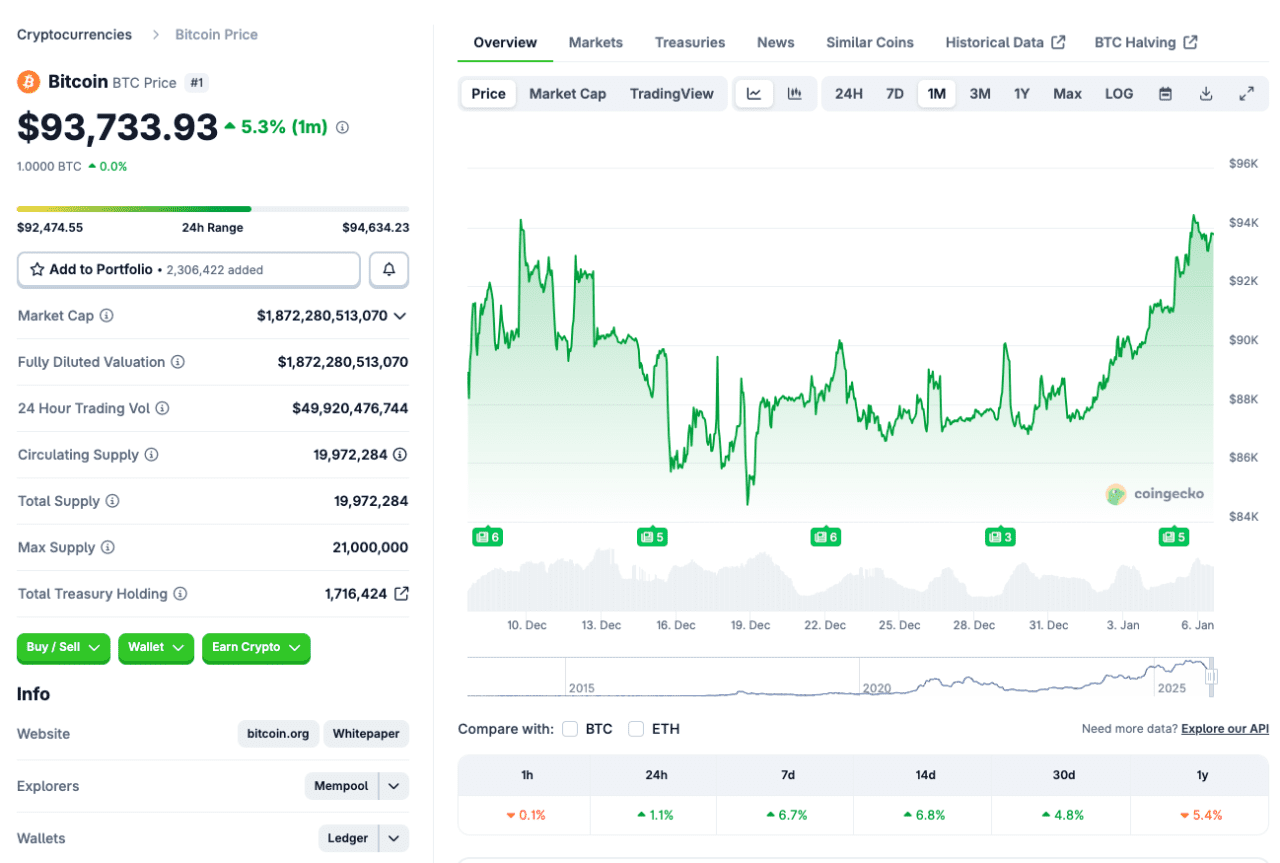The image size is (1280, 863).
Task: Open the Buy / Sell dropdown
Action: coord(64,648)
